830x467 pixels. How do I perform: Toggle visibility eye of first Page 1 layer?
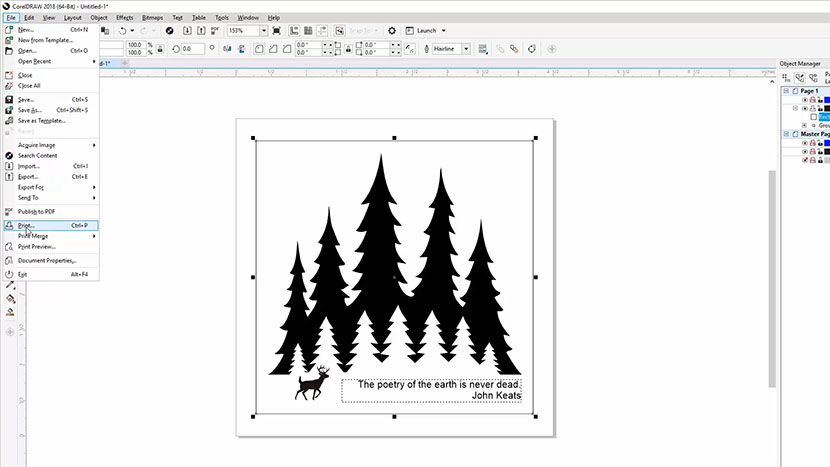pyautogui.click(x=806, y=99)
